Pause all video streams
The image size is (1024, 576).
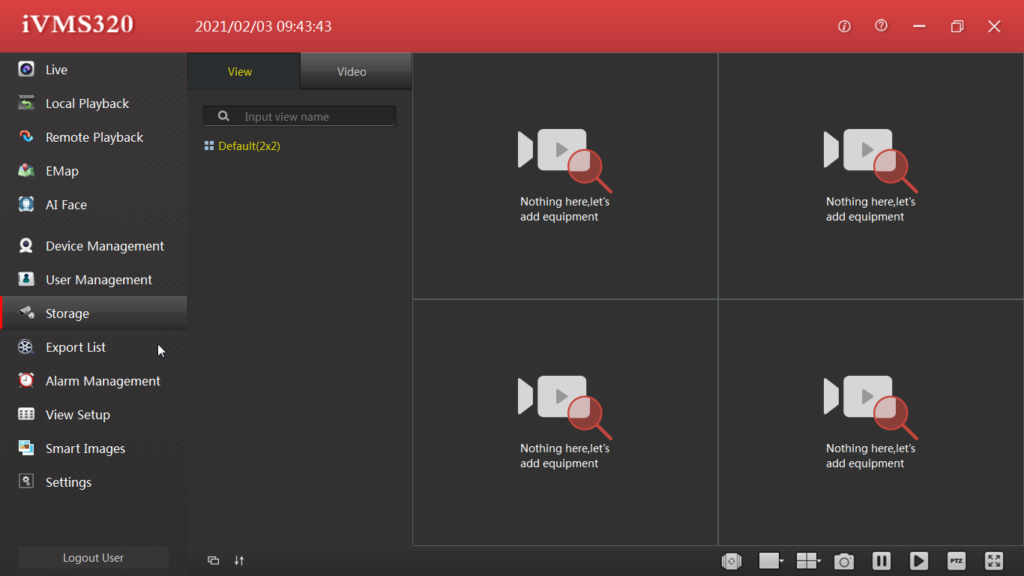click(881, 561)
